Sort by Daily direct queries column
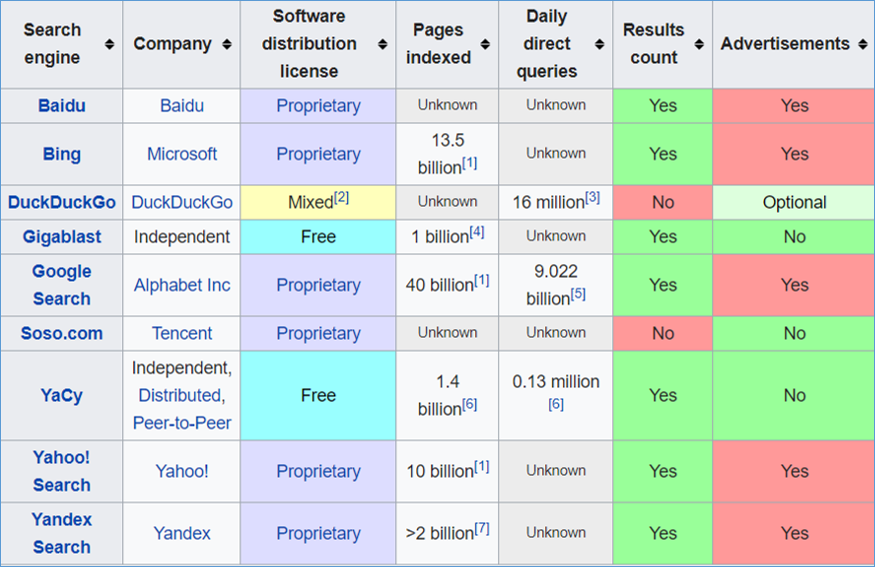 [x=599, y=44]
